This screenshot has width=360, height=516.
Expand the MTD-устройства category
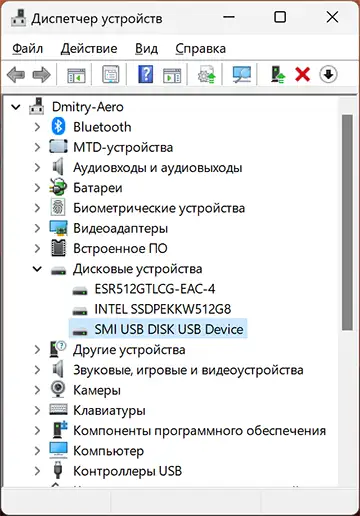click(37, 147)
